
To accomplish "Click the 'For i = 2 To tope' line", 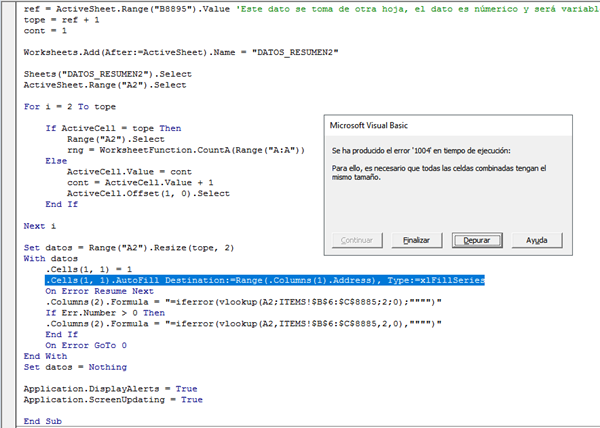I will pyautogui.click(x=70, y=107).
